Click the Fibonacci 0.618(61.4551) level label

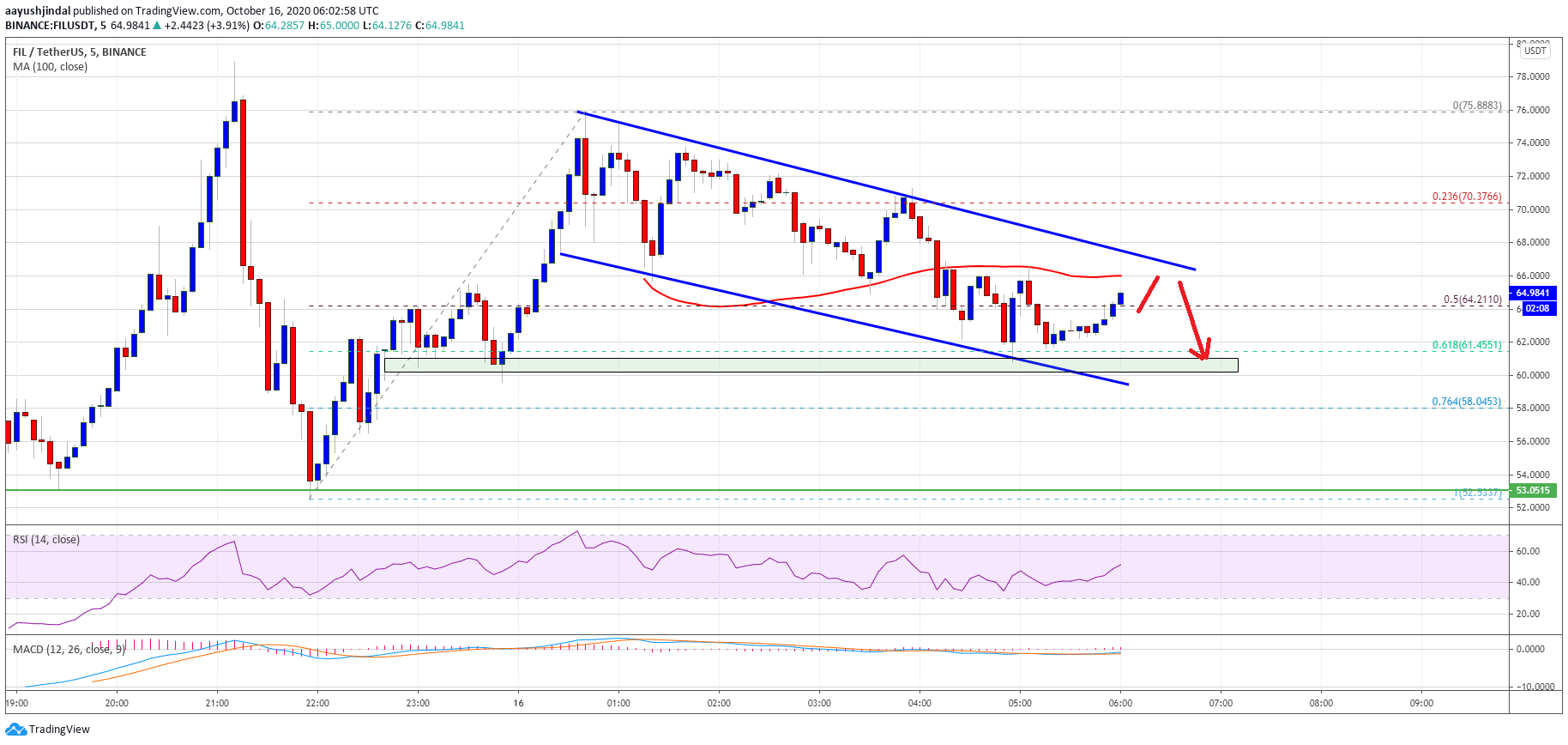pyautogui.click(x=1467, y=345)
